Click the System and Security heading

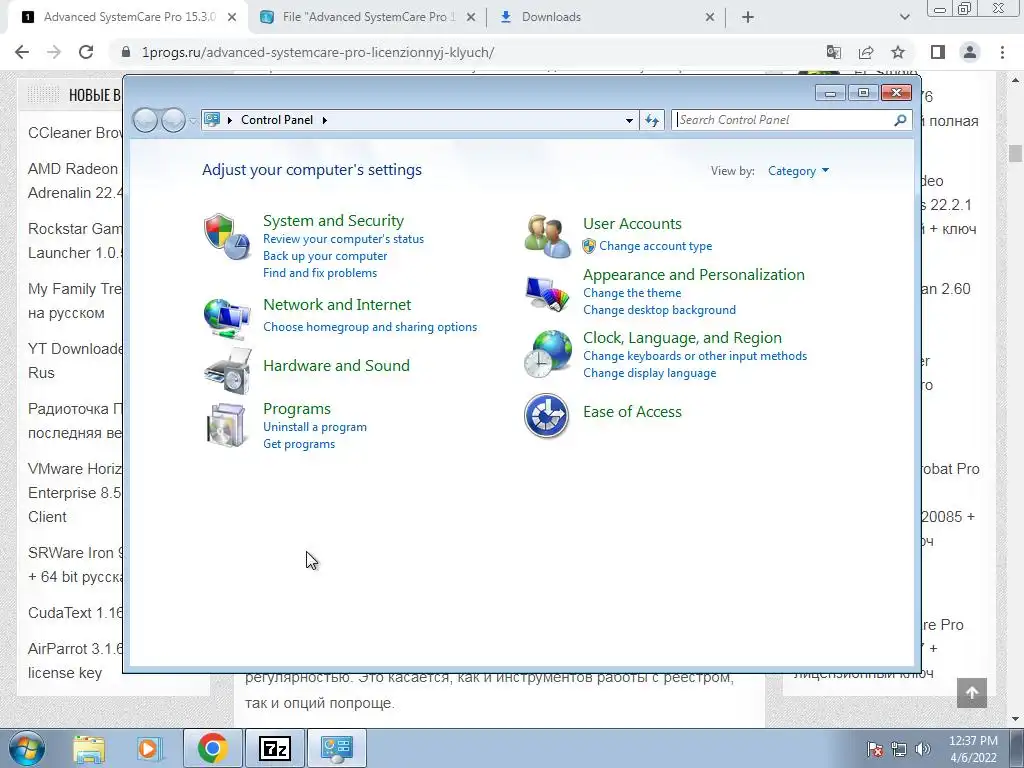click(333, 221)
